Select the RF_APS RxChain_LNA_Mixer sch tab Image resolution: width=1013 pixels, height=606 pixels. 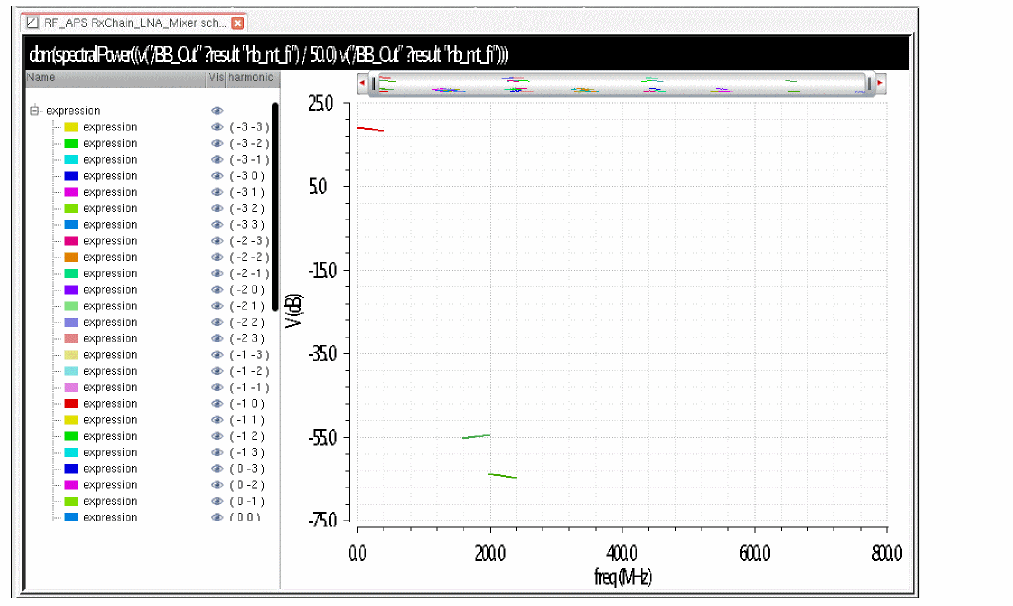point(135,23)
